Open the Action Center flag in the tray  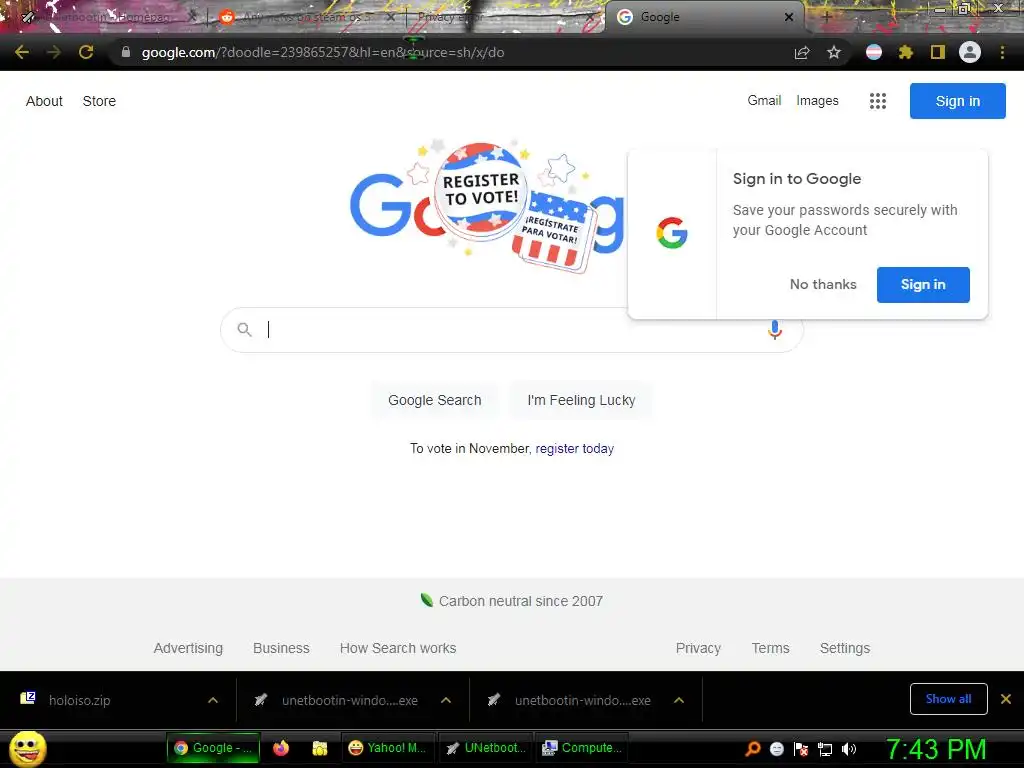pyautogui.click(x=801, y=748)
